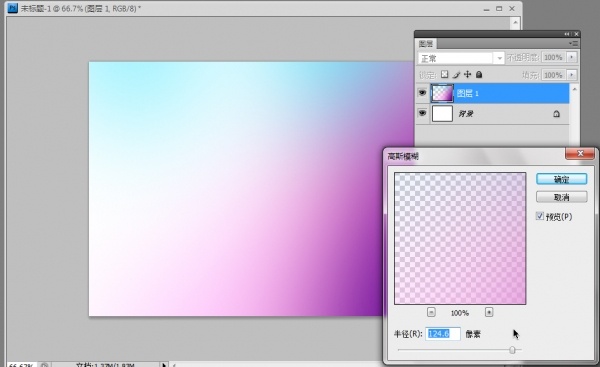The image size is (600, 367).
Task: Close the layers panel
Action: [576, 34]
